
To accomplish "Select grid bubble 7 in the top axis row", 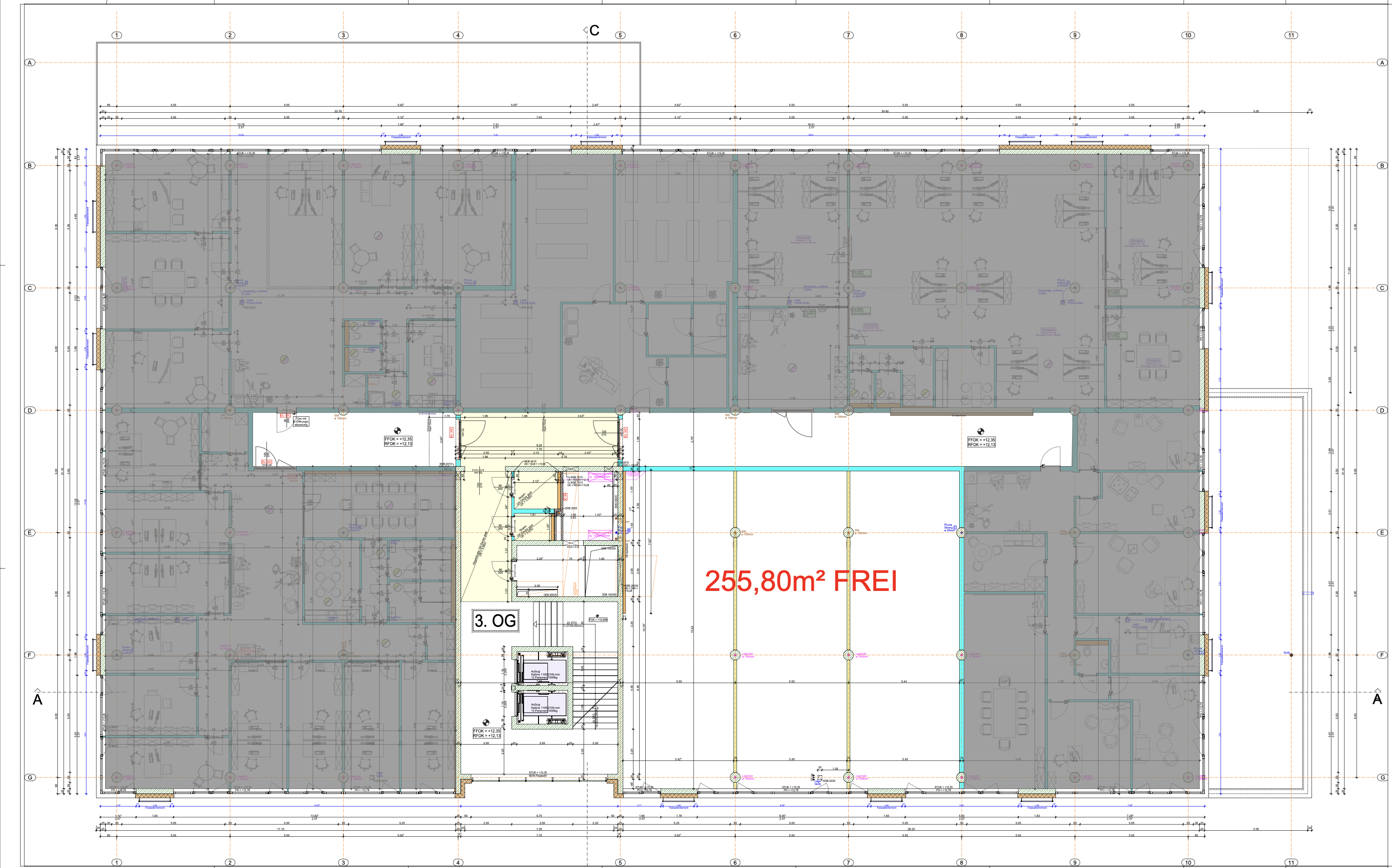I will coord(848,35).
